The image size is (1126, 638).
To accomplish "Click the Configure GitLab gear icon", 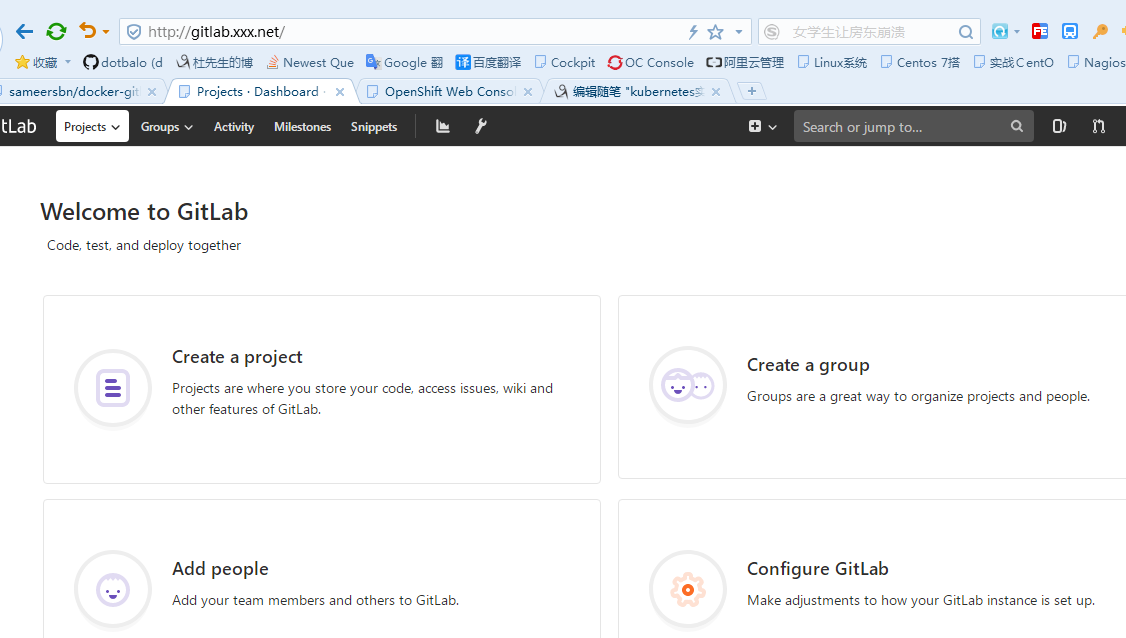I will click(x=687, y=589).
